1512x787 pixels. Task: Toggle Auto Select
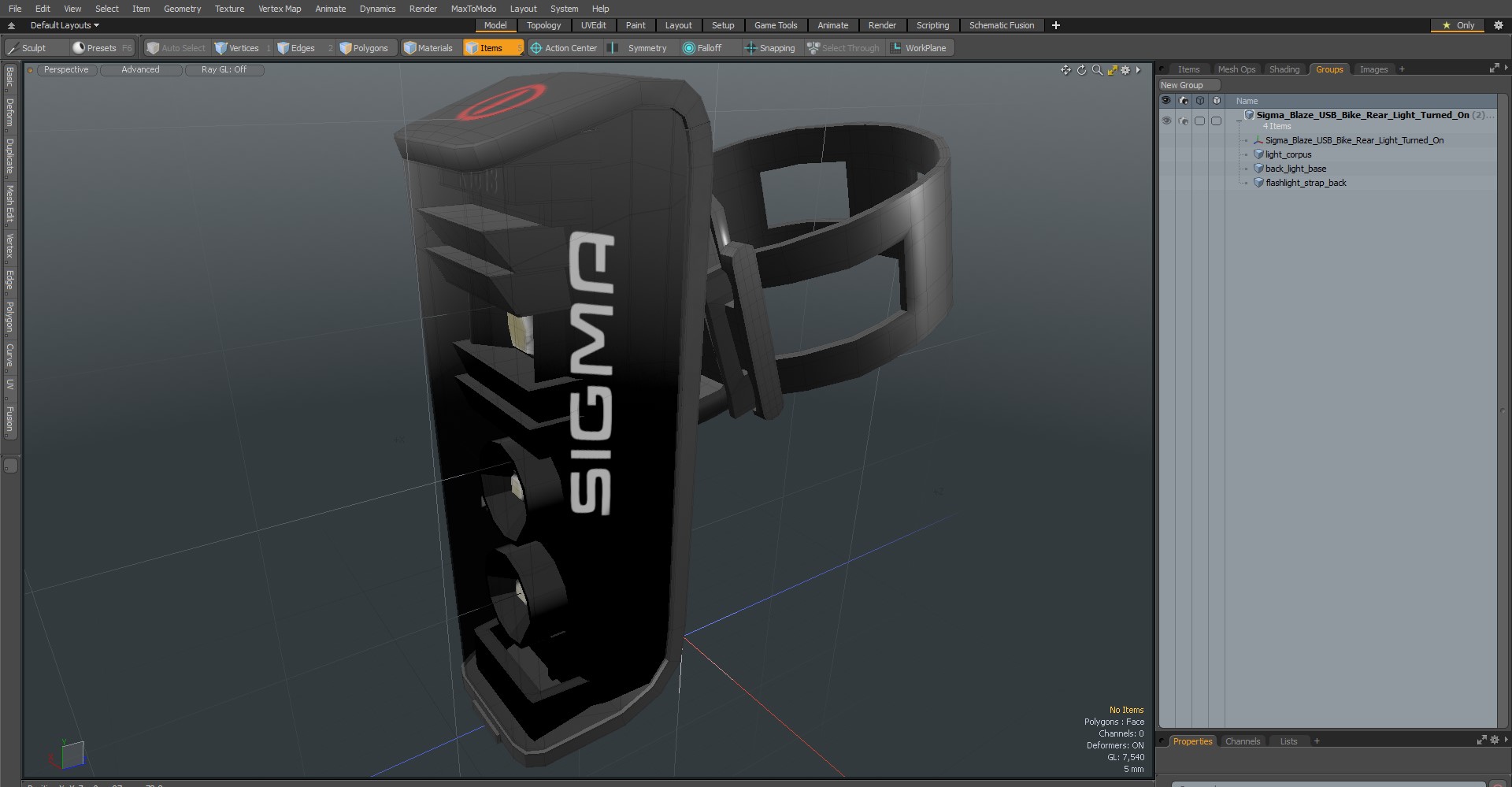[x=176, y=48]
